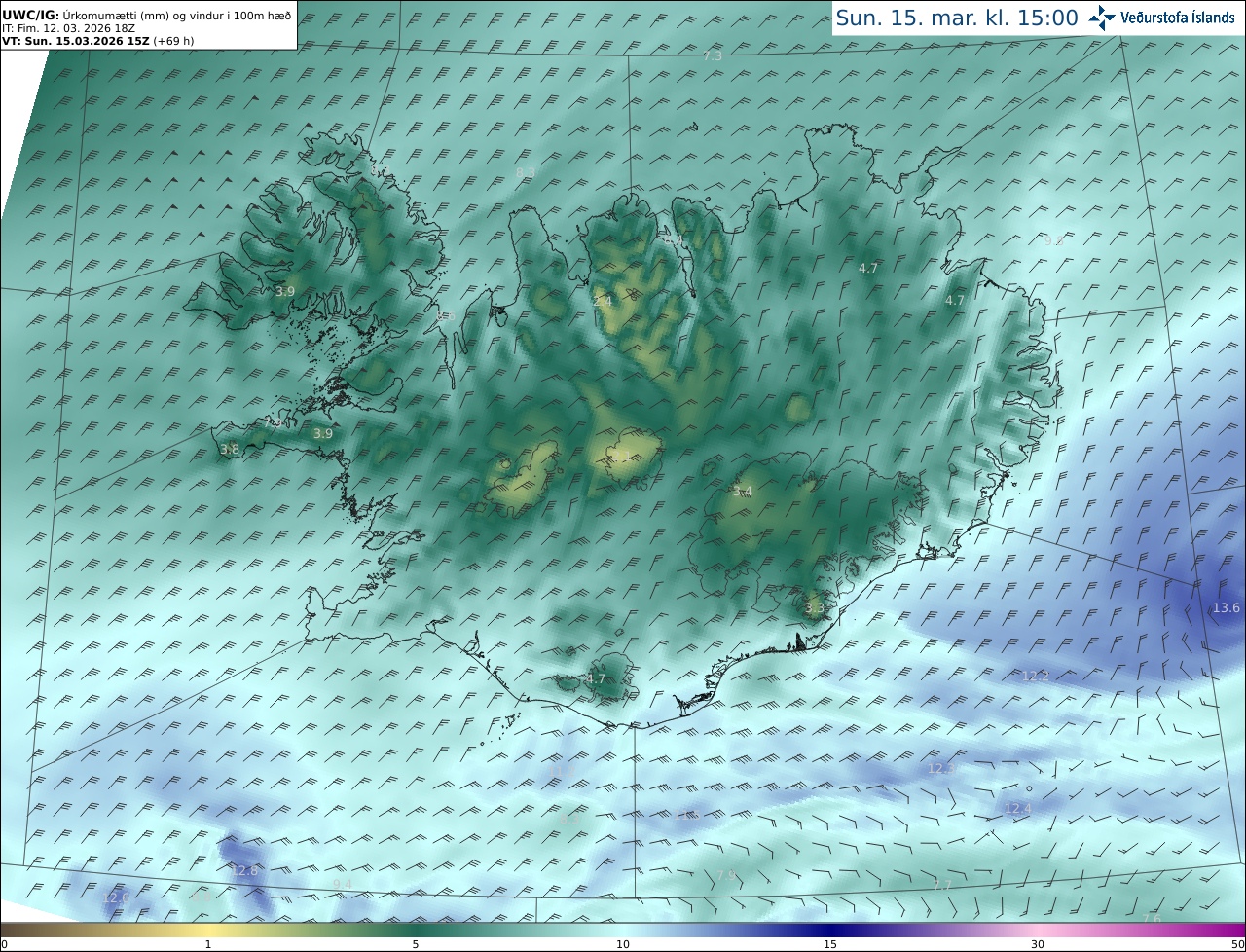This screenshot has width=1246, height=952.
Task: Click the colorbar label 5
Action: tap(416, 944)
